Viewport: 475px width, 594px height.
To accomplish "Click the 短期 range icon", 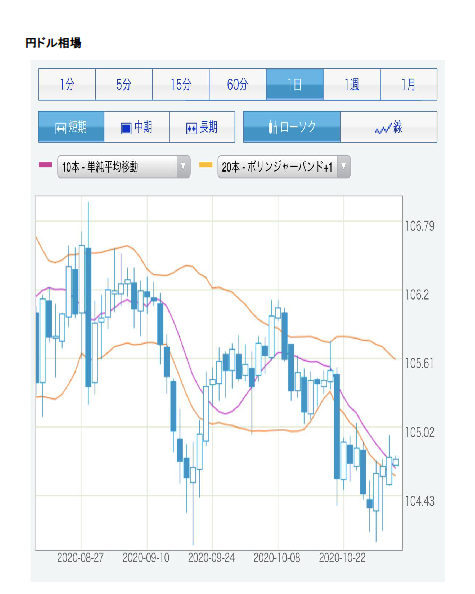I will tap(61, 128).
